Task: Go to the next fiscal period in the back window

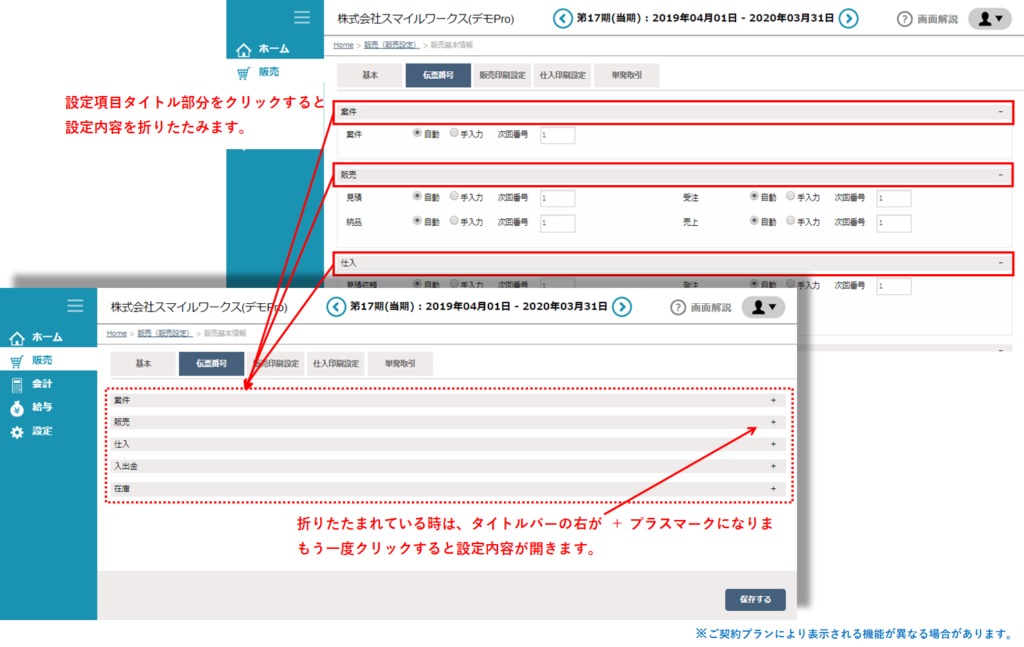Action: (x=848, y=18)
